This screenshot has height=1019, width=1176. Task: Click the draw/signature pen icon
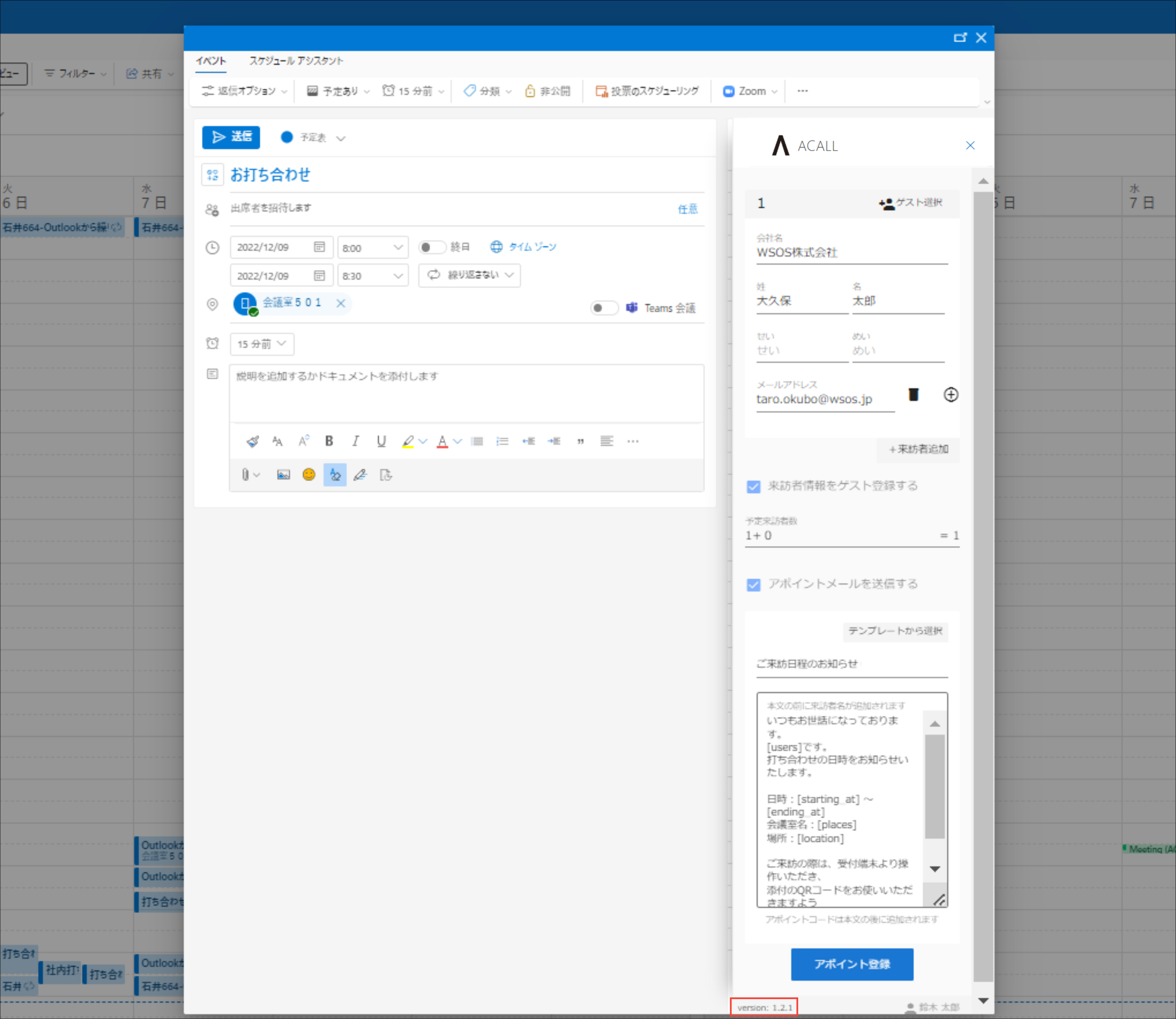[x=360, y=475]
